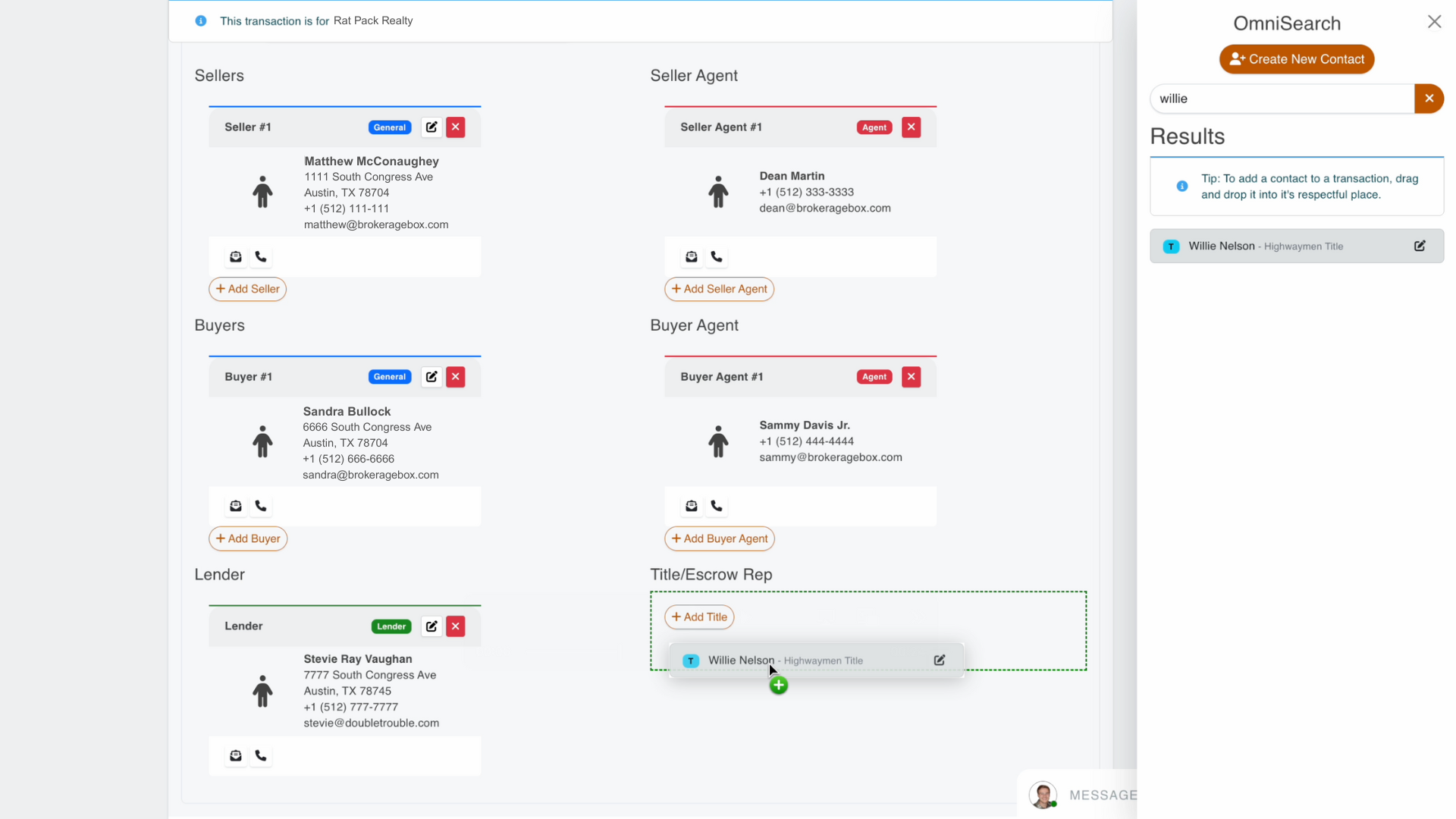Screen dimensions: 1456x819
Task: Click the Add Seller button
Action: coord(247,289)
